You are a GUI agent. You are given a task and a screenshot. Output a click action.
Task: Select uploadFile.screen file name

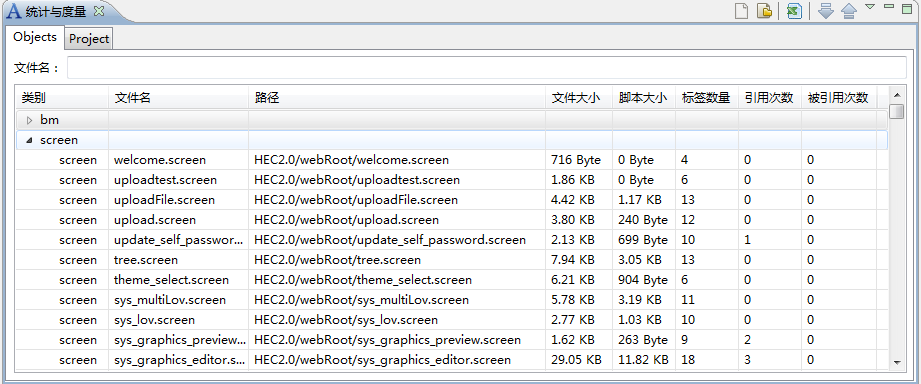pos(164,200)
